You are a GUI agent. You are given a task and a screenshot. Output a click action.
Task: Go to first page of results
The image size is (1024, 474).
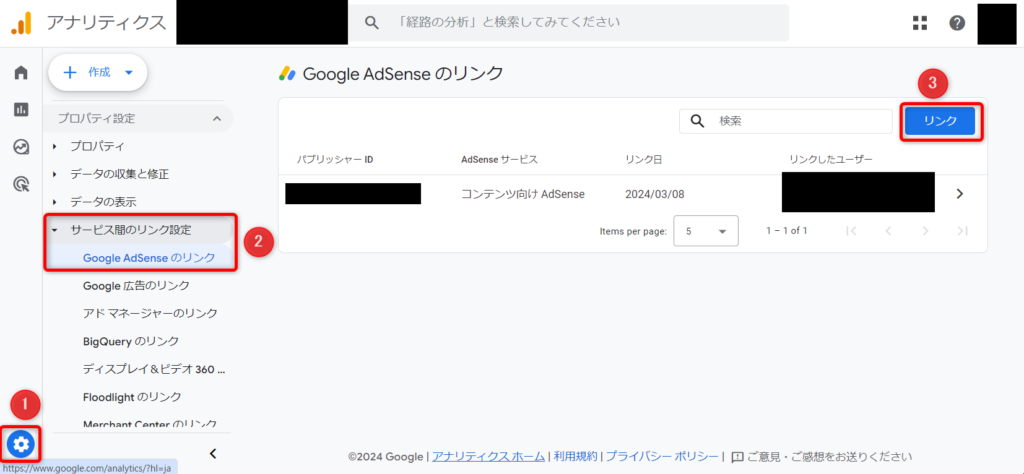point(850,231)
